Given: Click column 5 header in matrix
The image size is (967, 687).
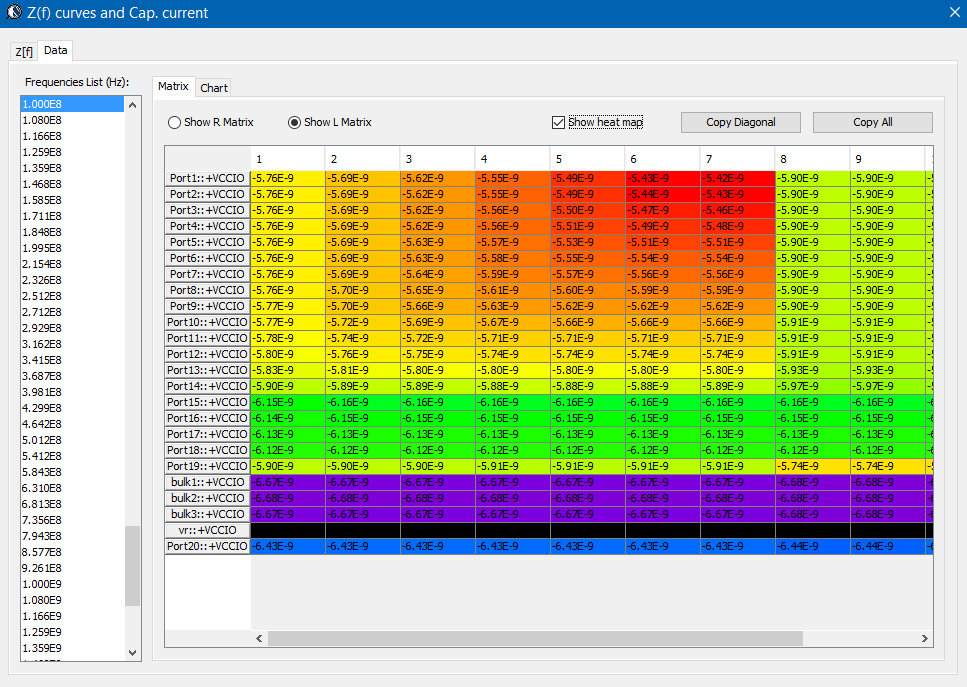Looking at the screenshot, I should coord(587,159).
